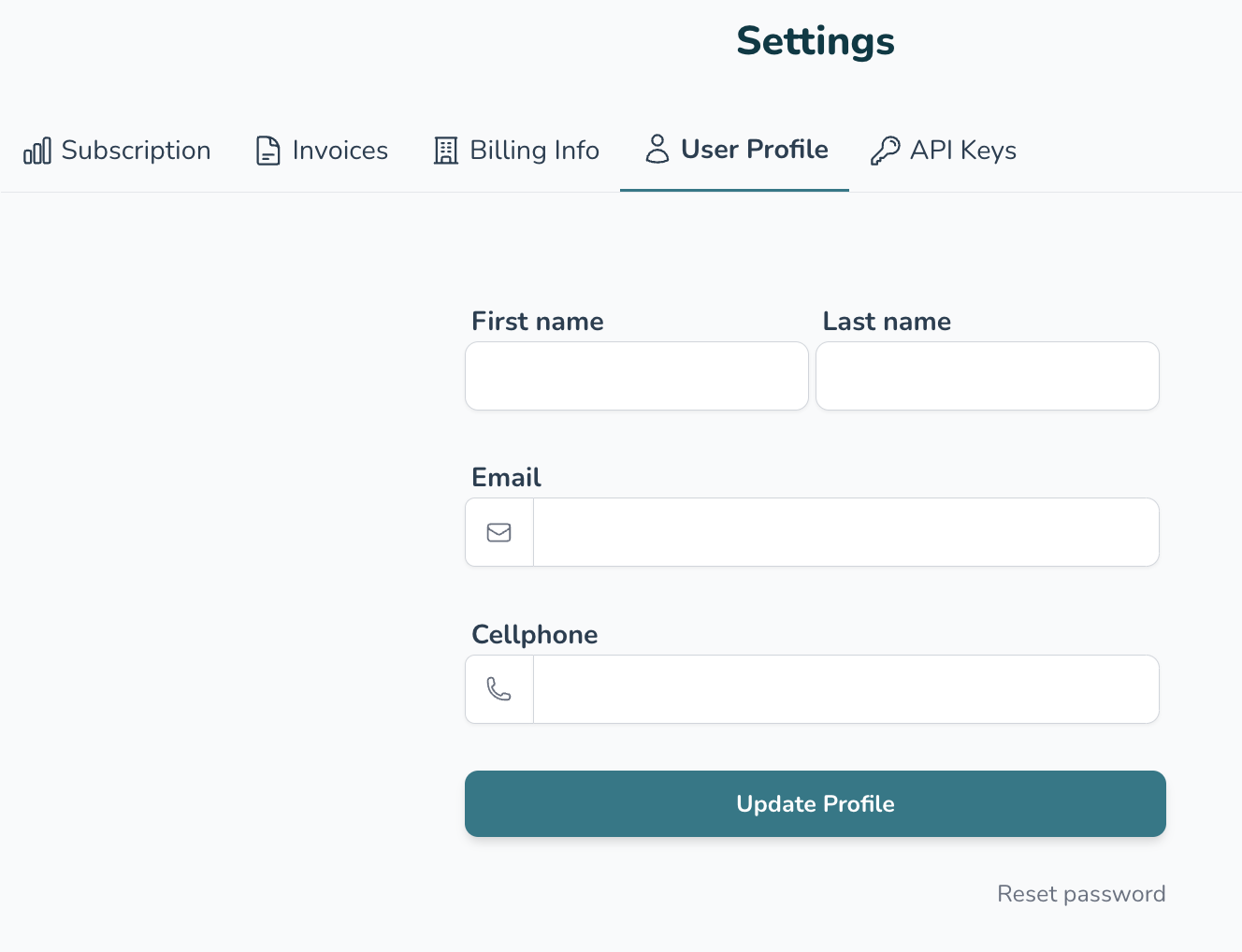This screenshot has height=952, width=1242.
Task: Click the User Profile person icon
Action: (657, 150)
